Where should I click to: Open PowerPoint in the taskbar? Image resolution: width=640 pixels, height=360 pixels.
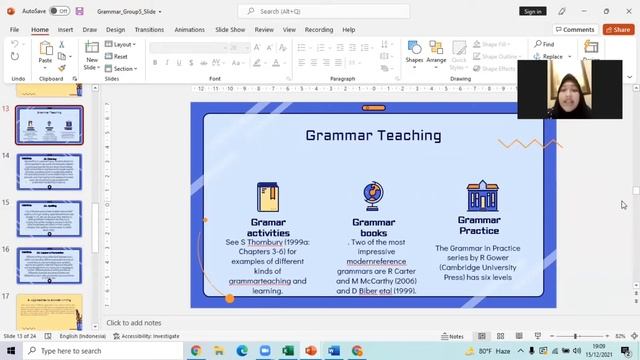[x=311, y=351]
